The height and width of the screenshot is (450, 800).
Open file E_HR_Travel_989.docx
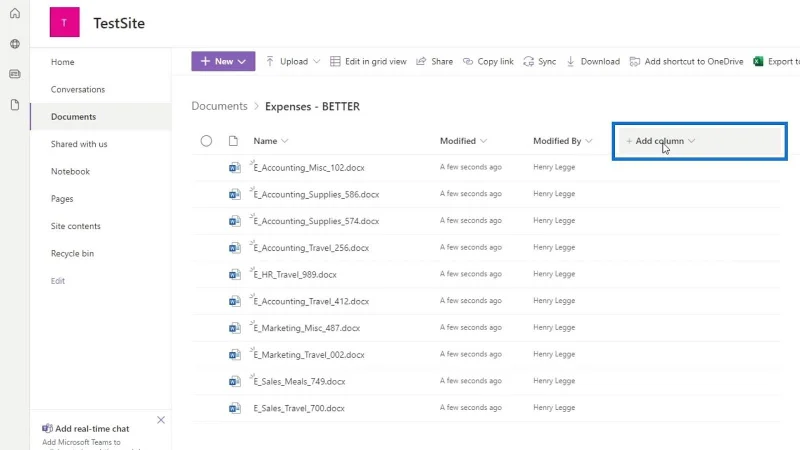tap(295, 274)
